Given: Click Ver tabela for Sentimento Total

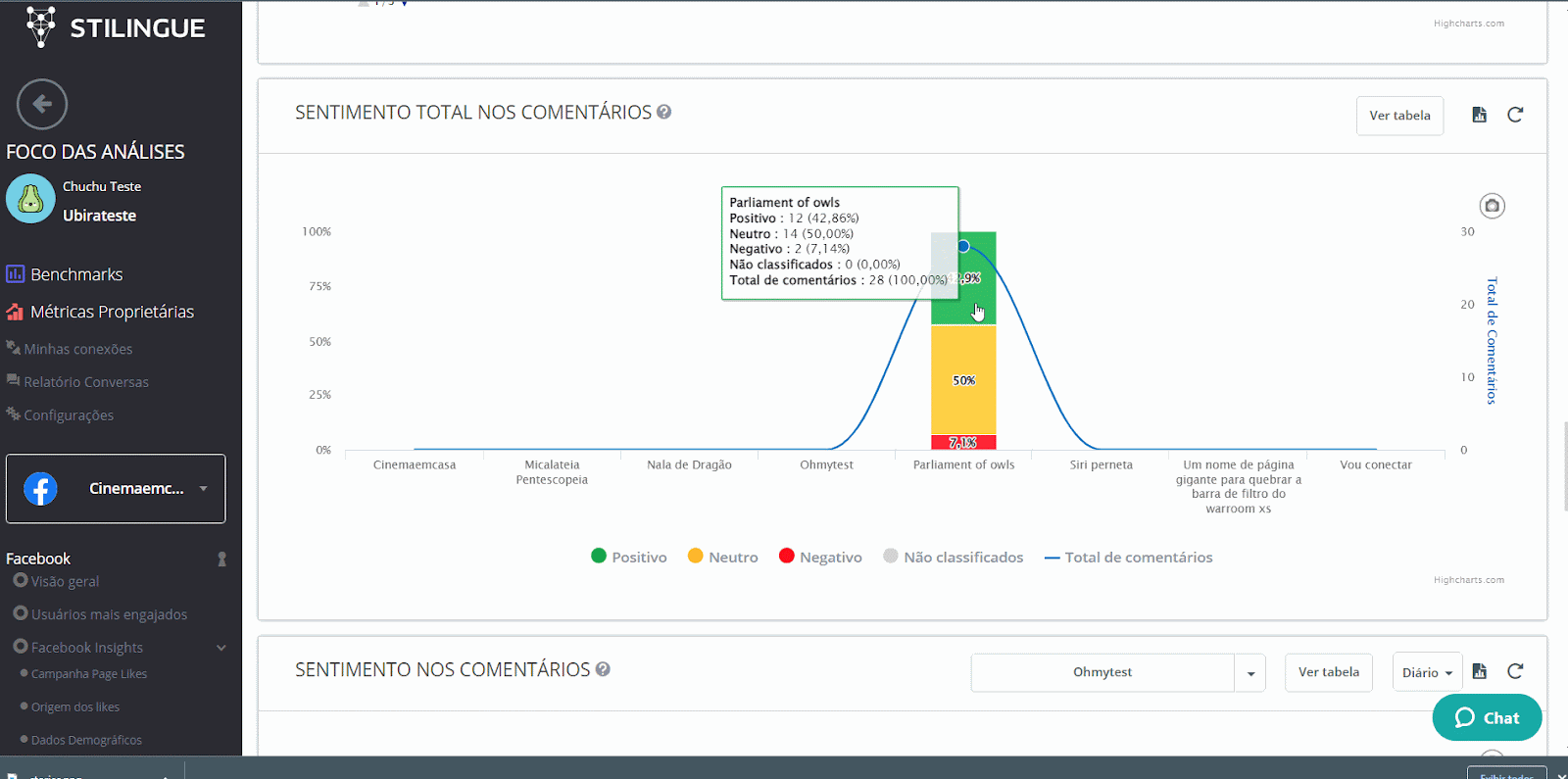Looking at the screenshot, I should pyautogui.click(x=1398, y=116).
